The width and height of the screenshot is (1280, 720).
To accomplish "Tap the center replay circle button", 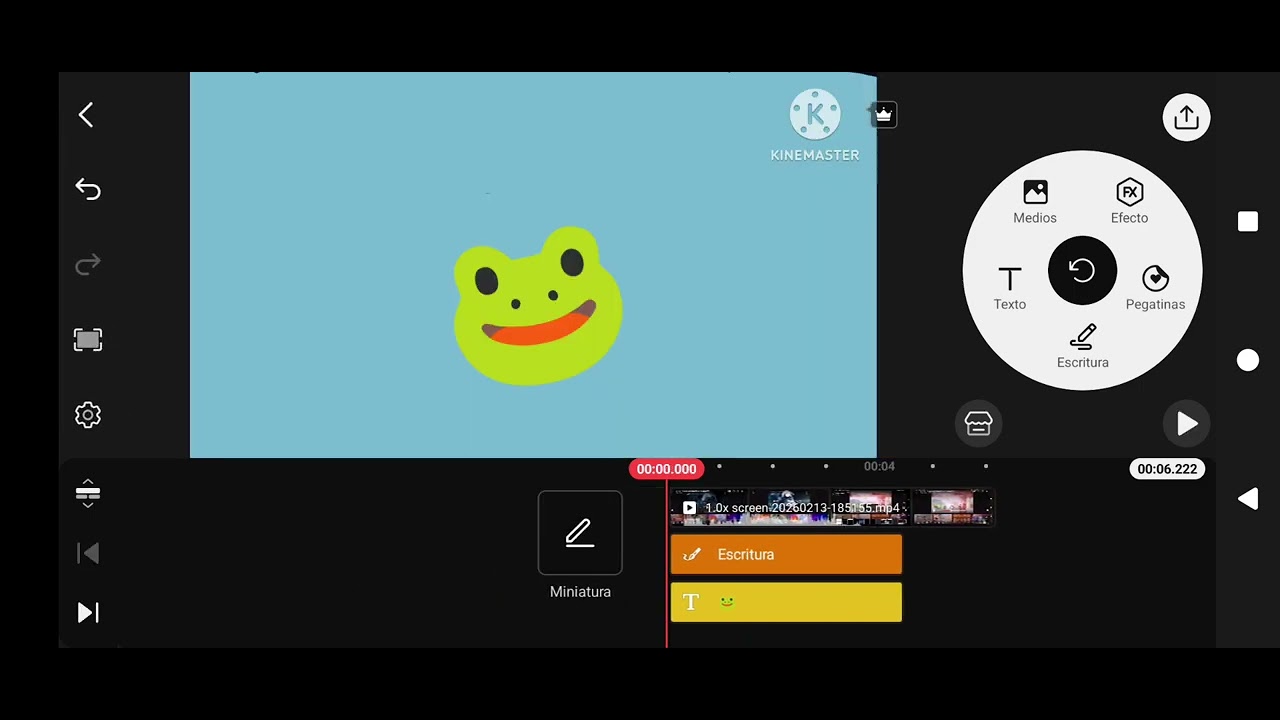I will coord(1082,271).
